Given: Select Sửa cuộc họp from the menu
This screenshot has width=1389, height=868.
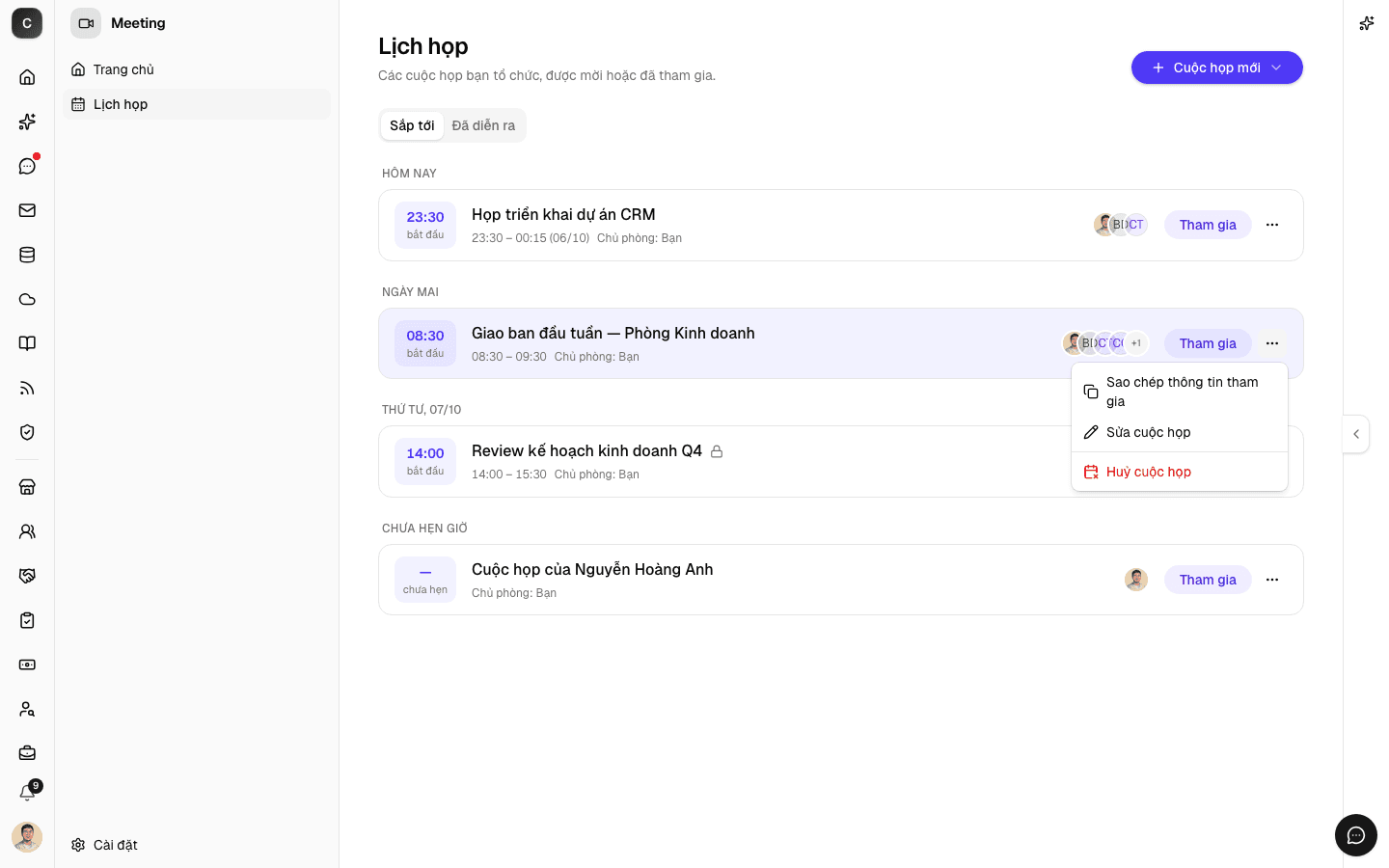Looking at the screenshot, I should point(1180,432).
